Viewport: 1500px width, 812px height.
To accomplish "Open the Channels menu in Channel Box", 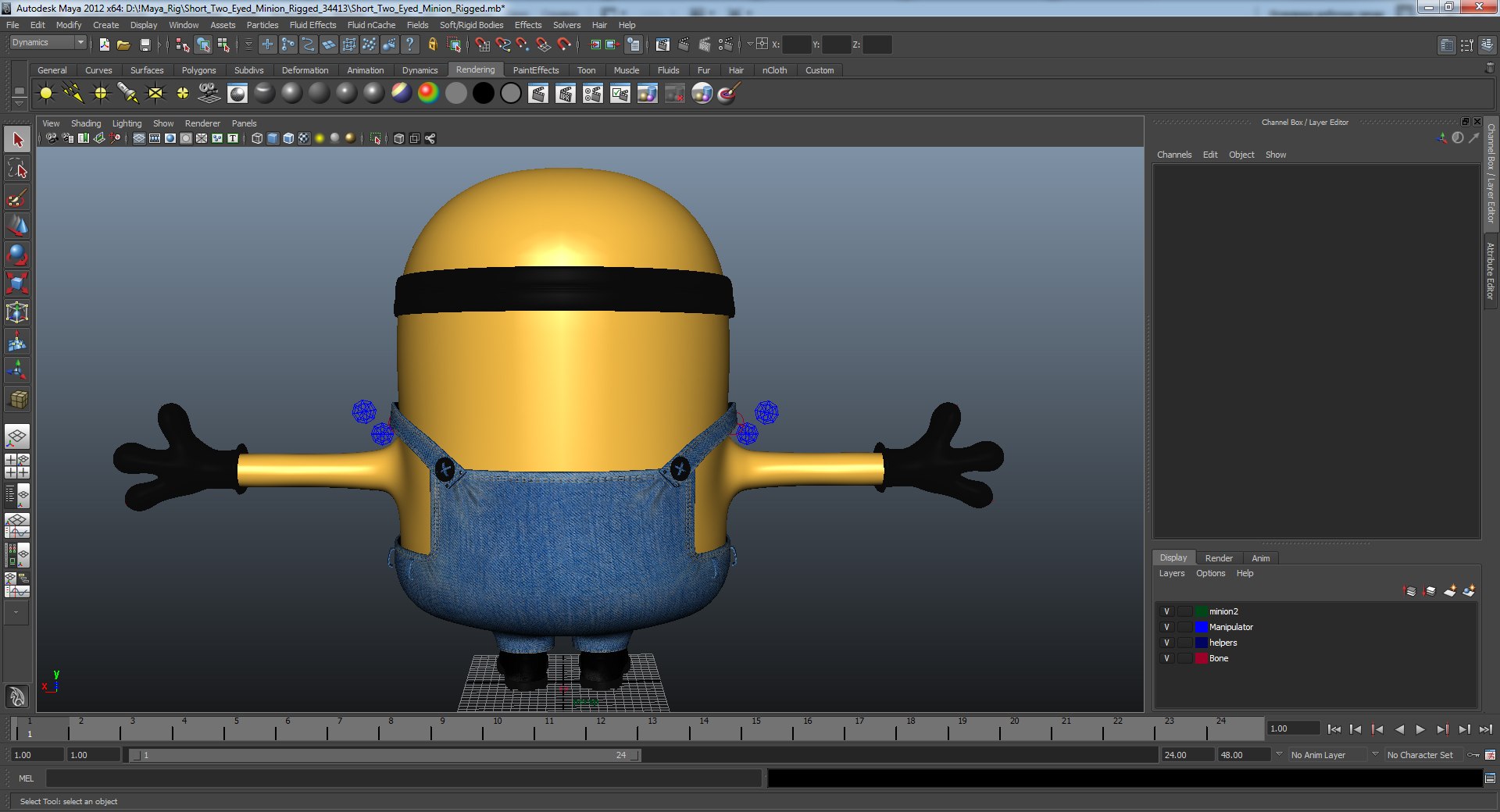I will point(1174,155).
